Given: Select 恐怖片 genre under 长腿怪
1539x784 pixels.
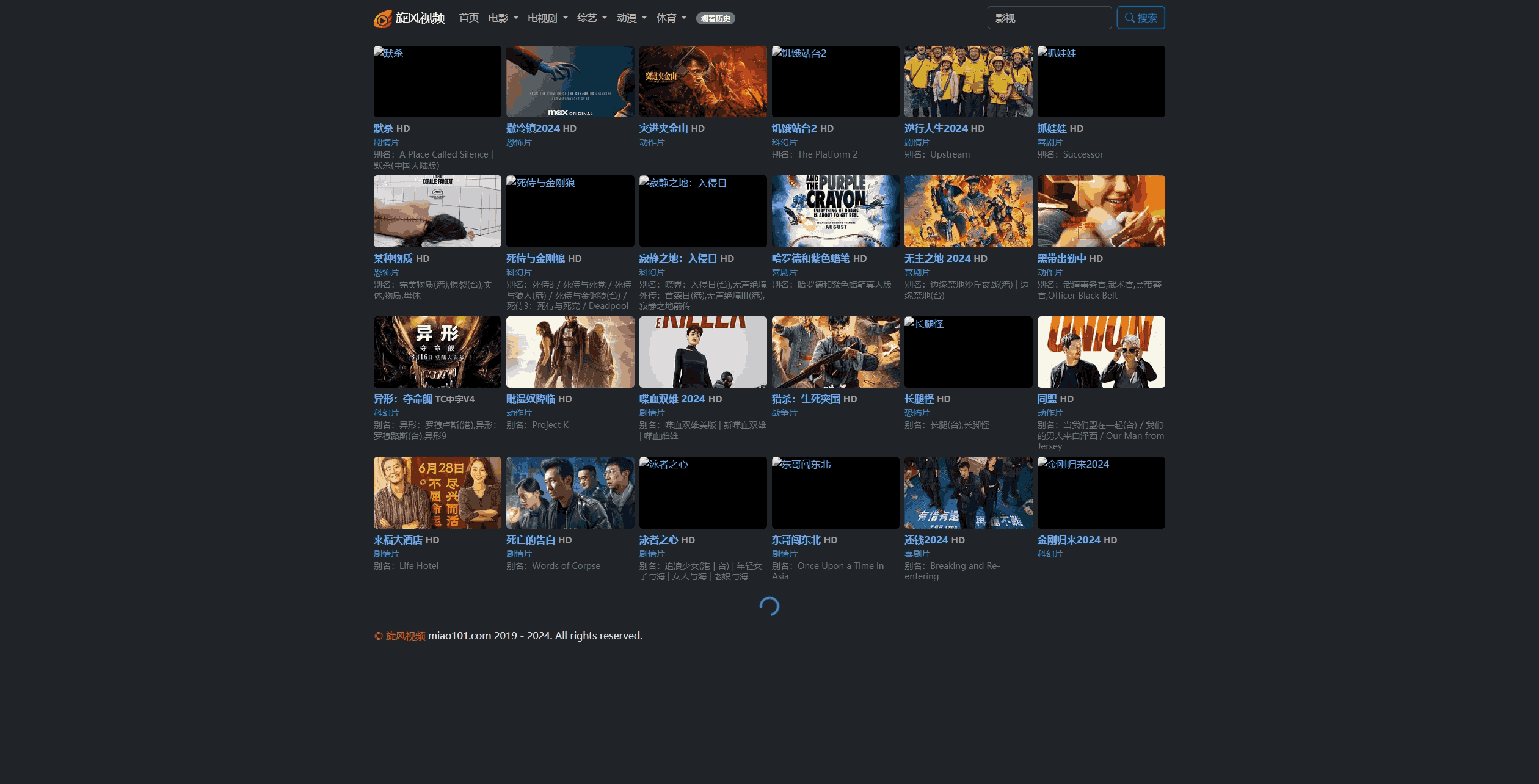Looking at the screenshot, I should coord(917,413).
